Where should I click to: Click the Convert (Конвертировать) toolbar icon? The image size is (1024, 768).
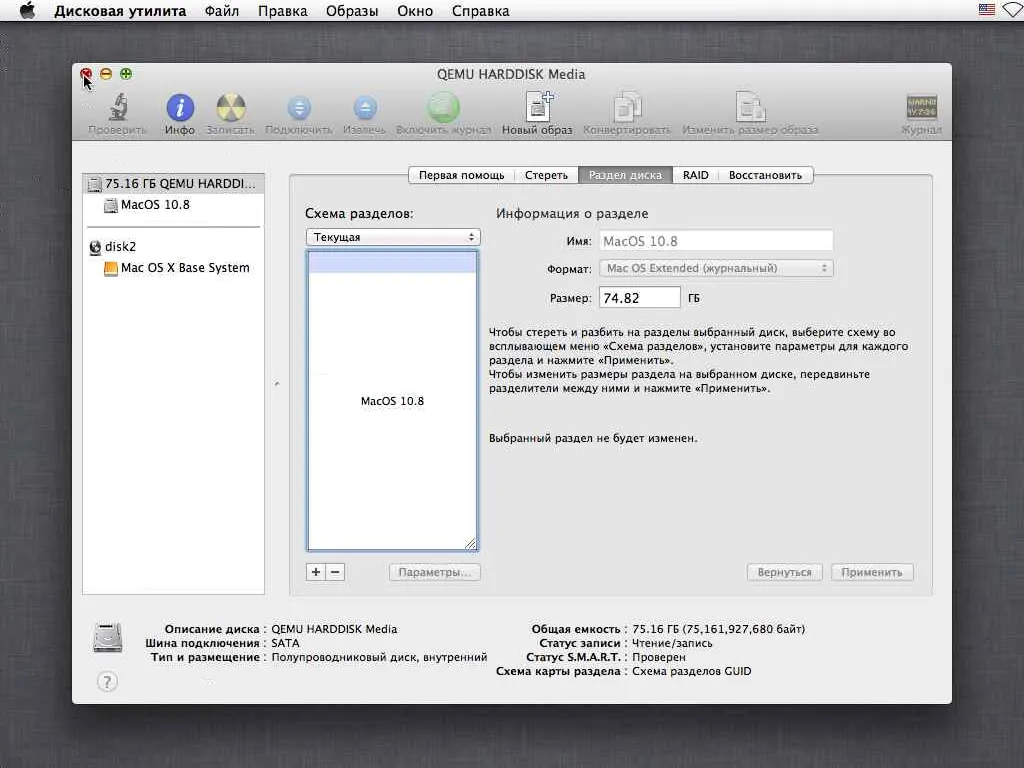point(627,107)
